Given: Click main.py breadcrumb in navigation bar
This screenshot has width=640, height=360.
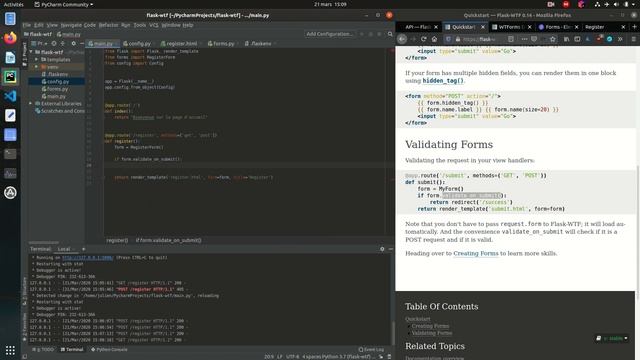Looking at the screenshot, I should [x=69, y=34].
